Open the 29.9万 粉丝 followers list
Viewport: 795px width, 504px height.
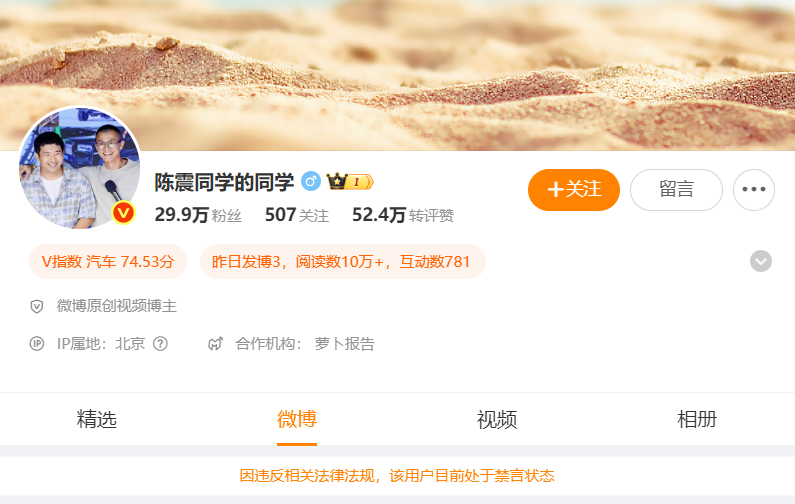198,215
